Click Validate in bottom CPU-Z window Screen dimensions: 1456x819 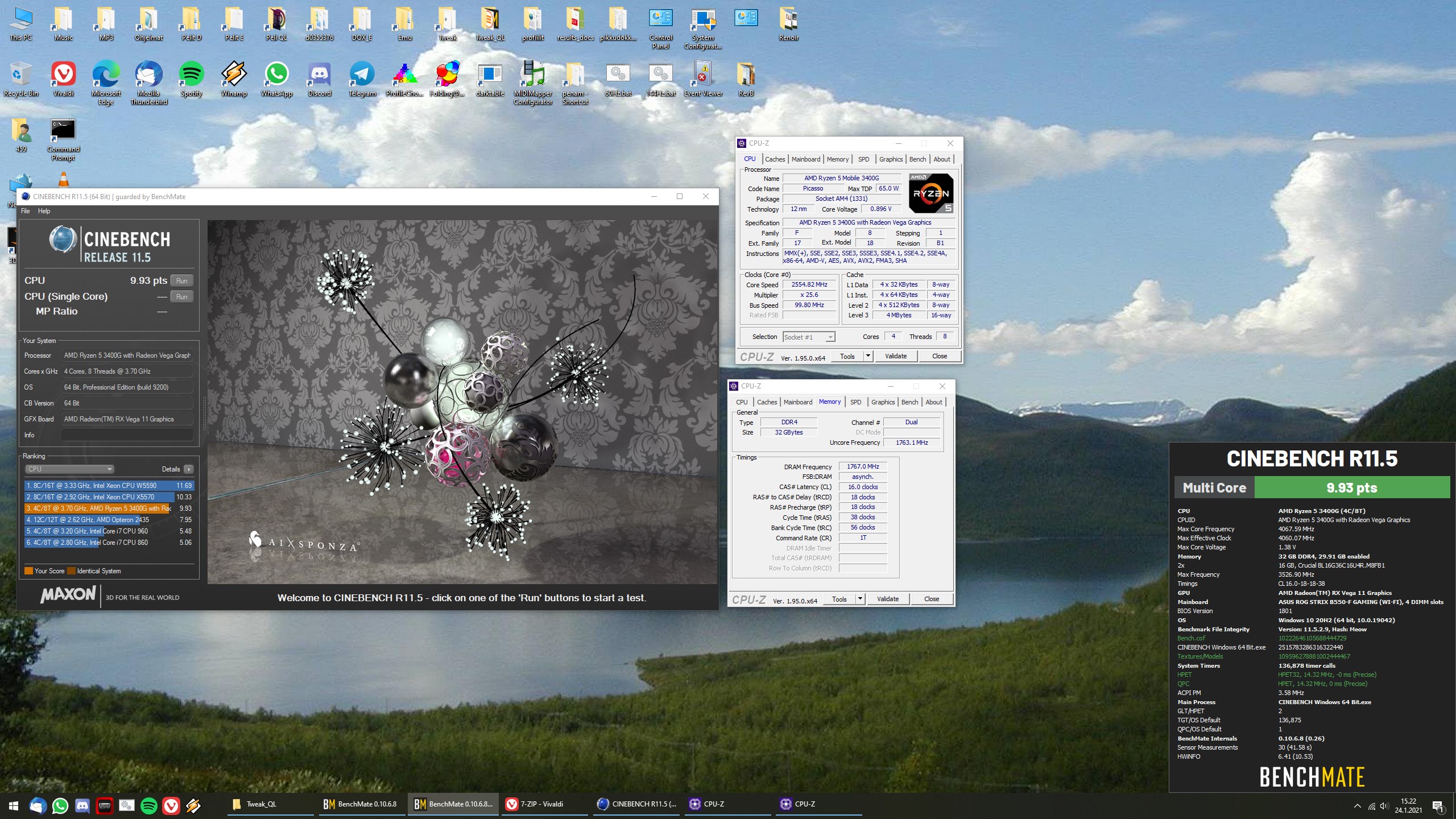click(888, 599)
